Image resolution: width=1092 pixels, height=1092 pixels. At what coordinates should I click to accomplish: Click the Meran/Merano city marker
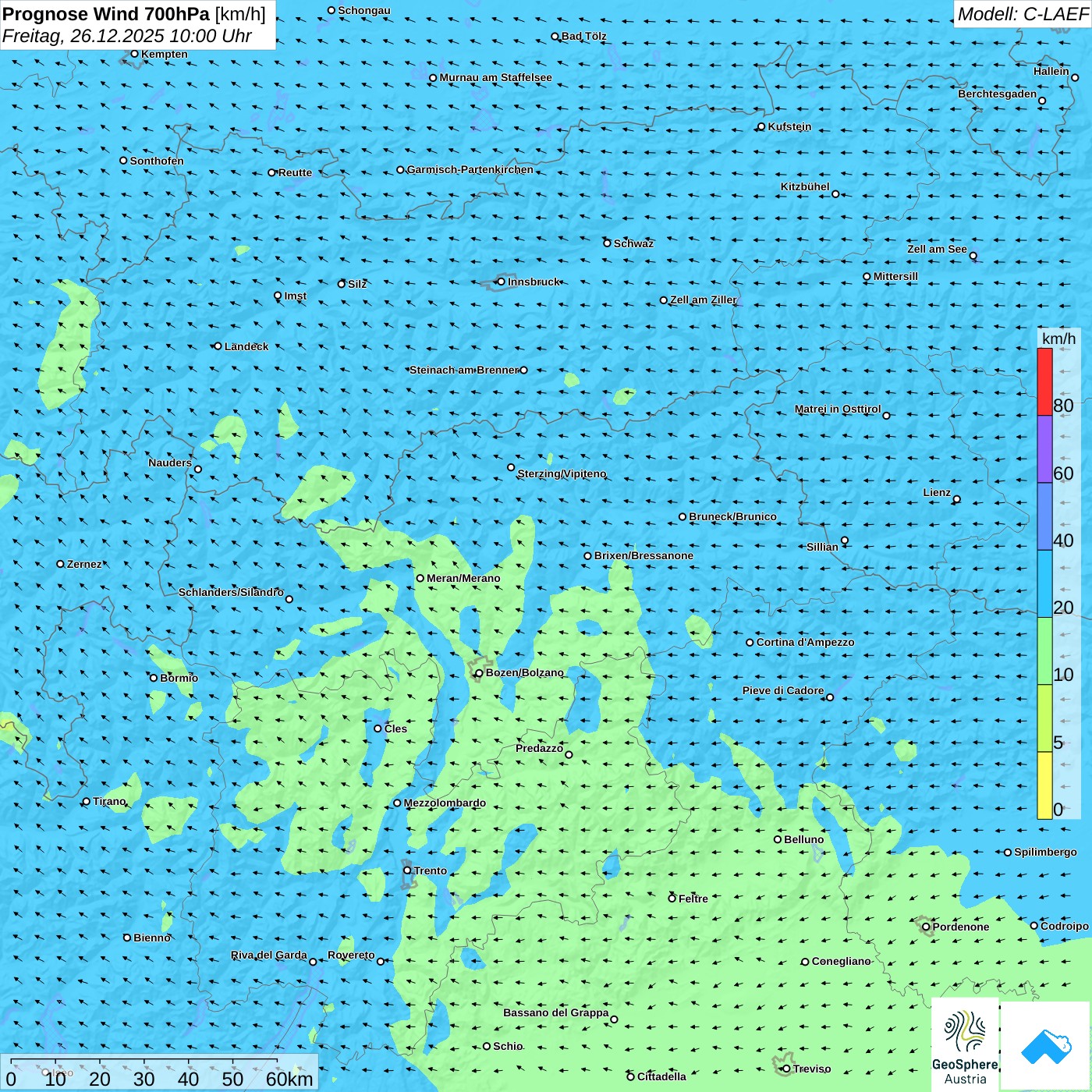(420, 578)
